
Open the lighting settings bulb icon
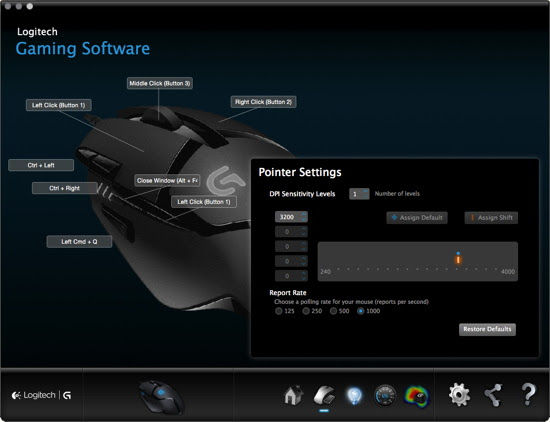click(x=354, y=396)
